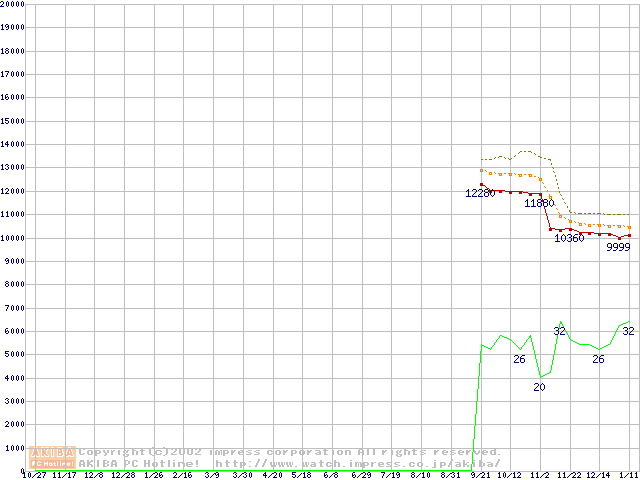The width and height of the screenshot is (640, 480).
Task: Click the 4/20 date on x-axis
Action: [x=272, y=475]
